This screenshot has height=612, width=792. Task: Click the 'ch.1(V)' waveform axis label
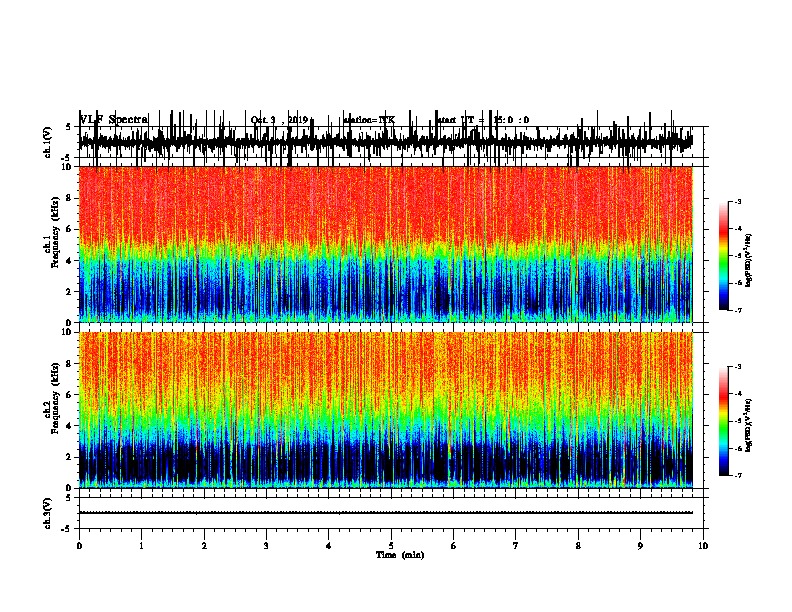[47, 142]
